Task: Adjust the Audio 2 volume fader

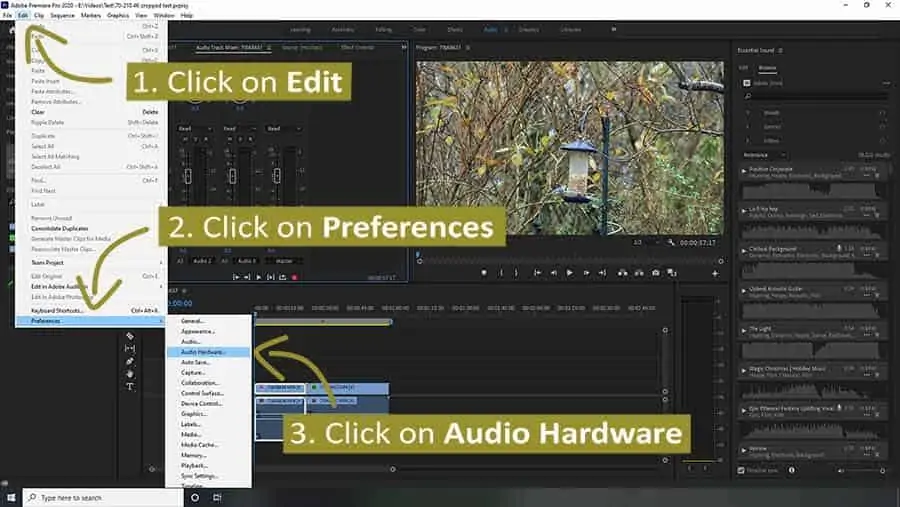Action: pos(188,176)
